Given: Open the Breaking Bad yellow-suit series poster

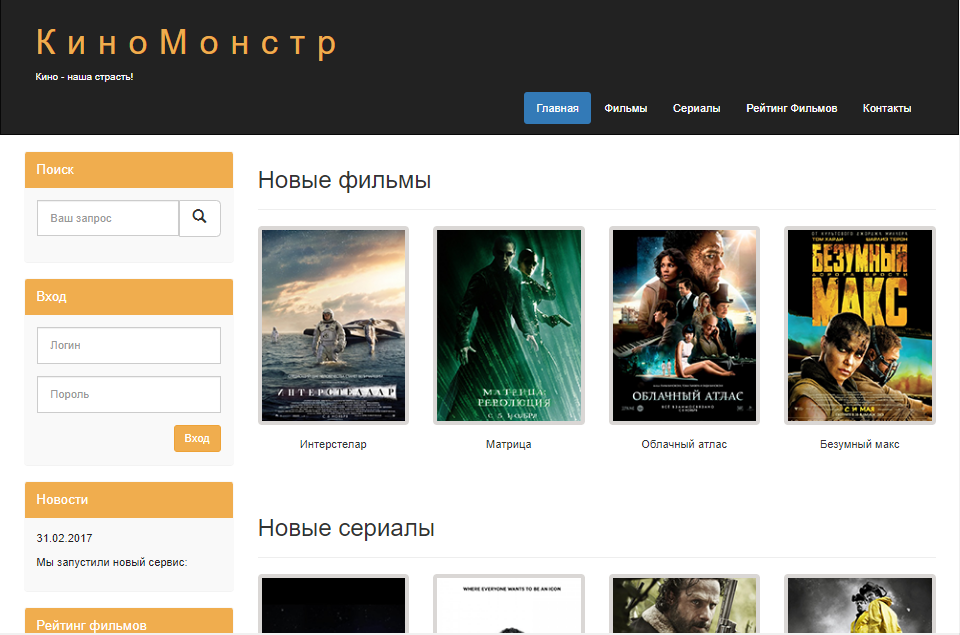Looking at the screenshot, I should [x=860, y=604].
